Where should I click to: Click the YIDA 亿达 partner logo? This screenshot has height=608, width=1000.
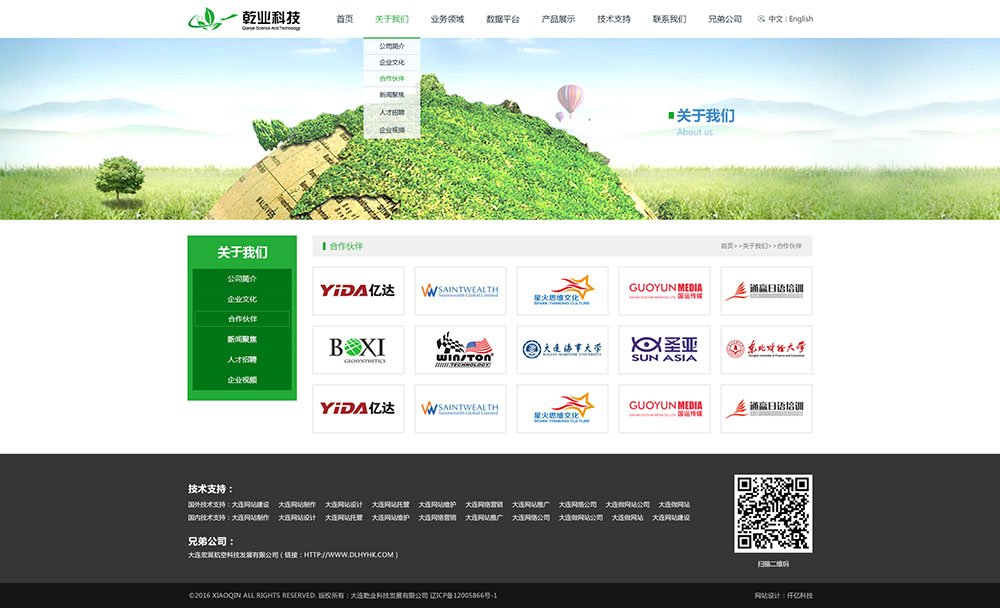click(x=358, y=290)
